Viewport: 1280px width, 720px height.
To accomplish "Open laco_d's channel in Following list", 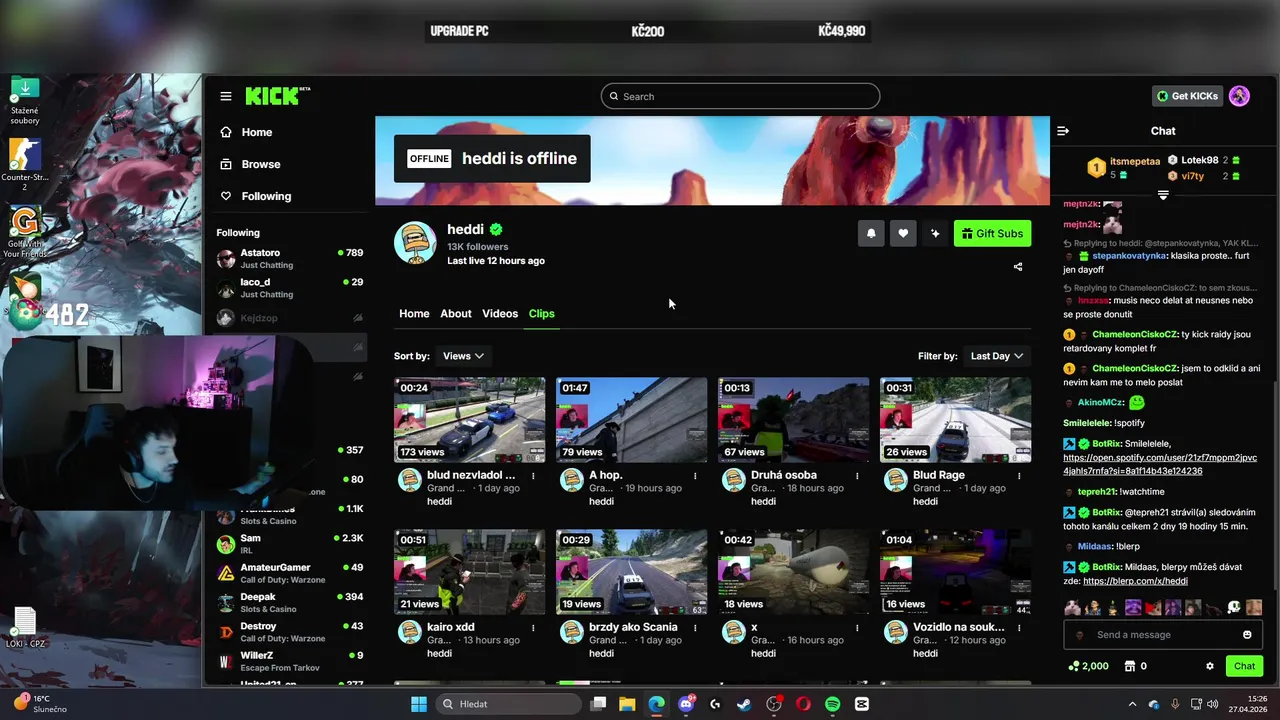I will click(x=290, y=288).
